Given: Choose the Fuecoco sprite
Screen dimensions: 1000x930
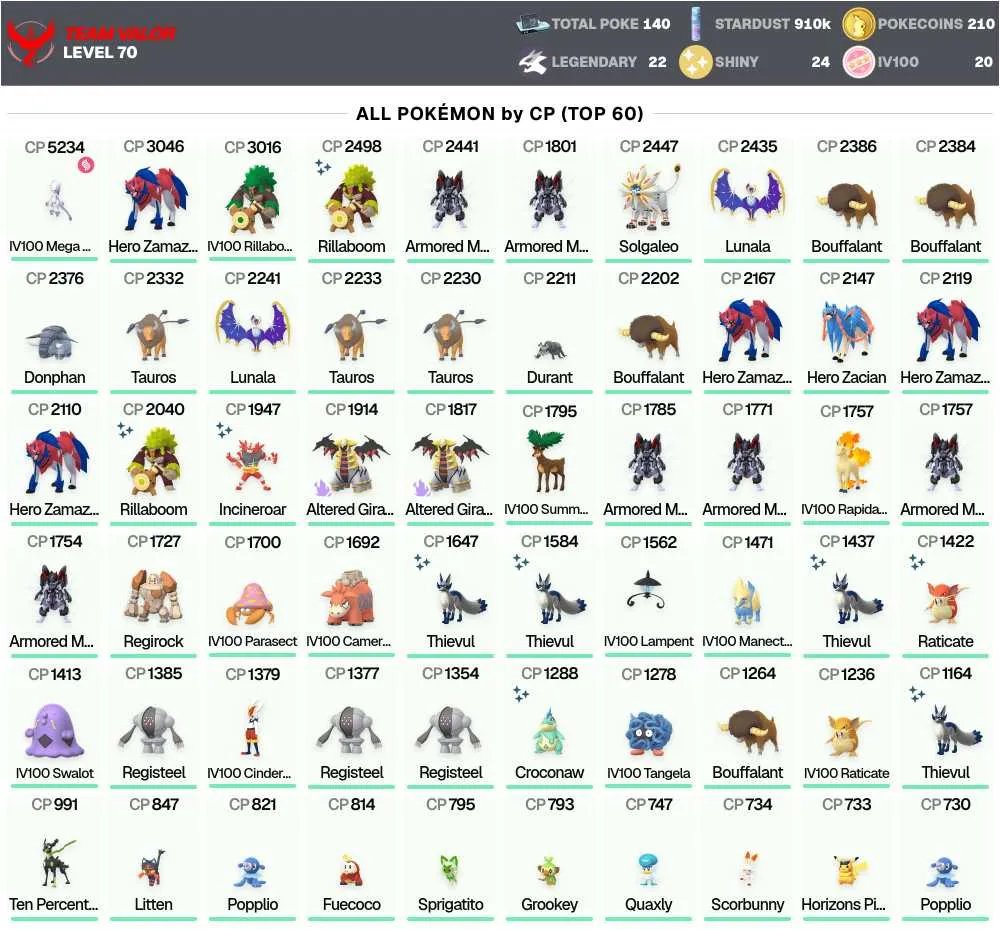Looking at the screenshot, I should 351,870.
